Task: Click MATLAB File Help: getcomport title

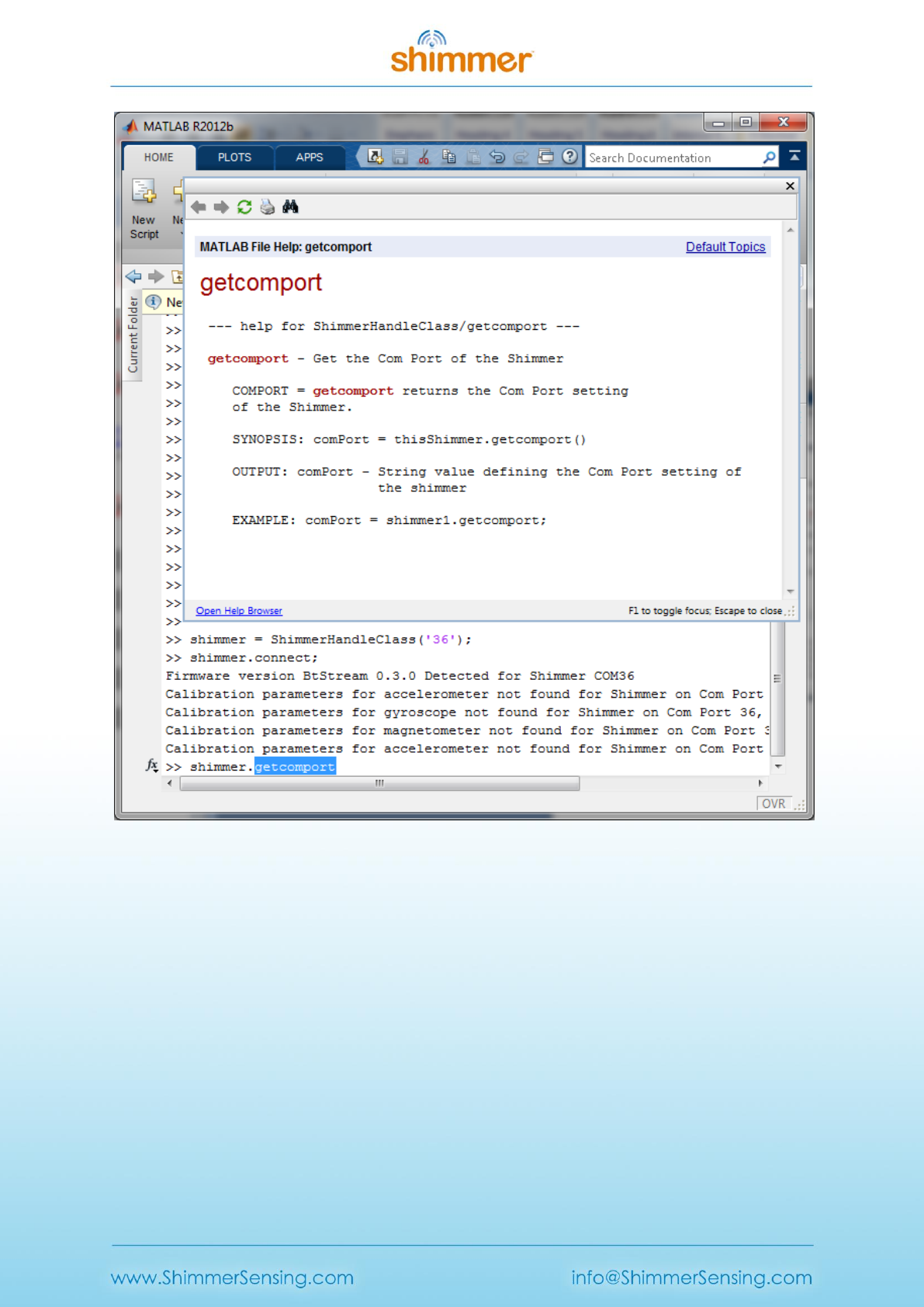Action: pos(286,247)
